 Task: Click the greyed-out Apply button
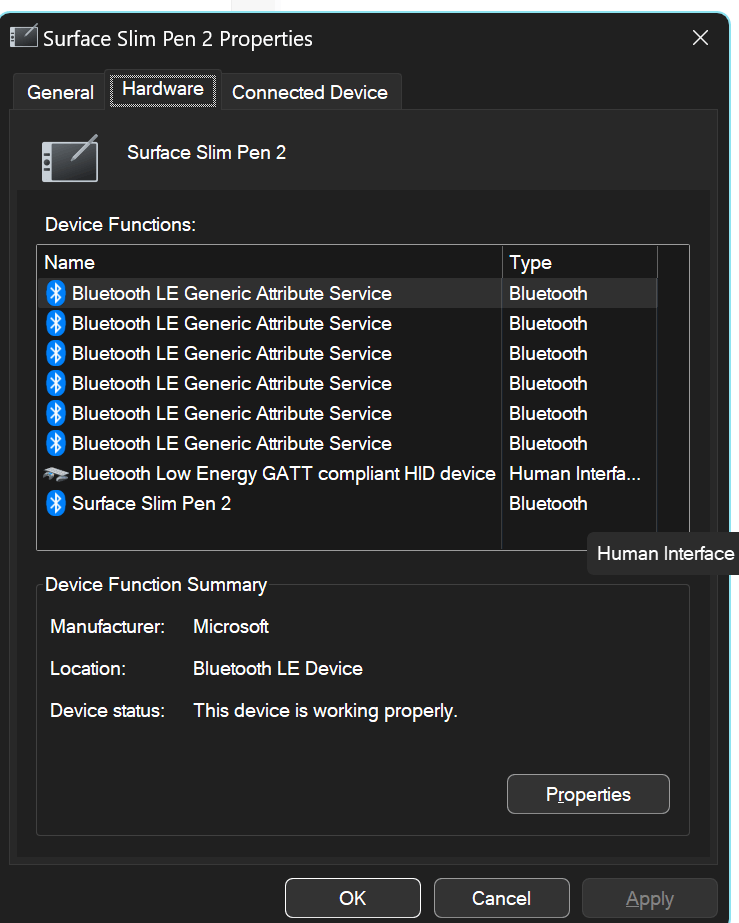(x=649, y=898)
